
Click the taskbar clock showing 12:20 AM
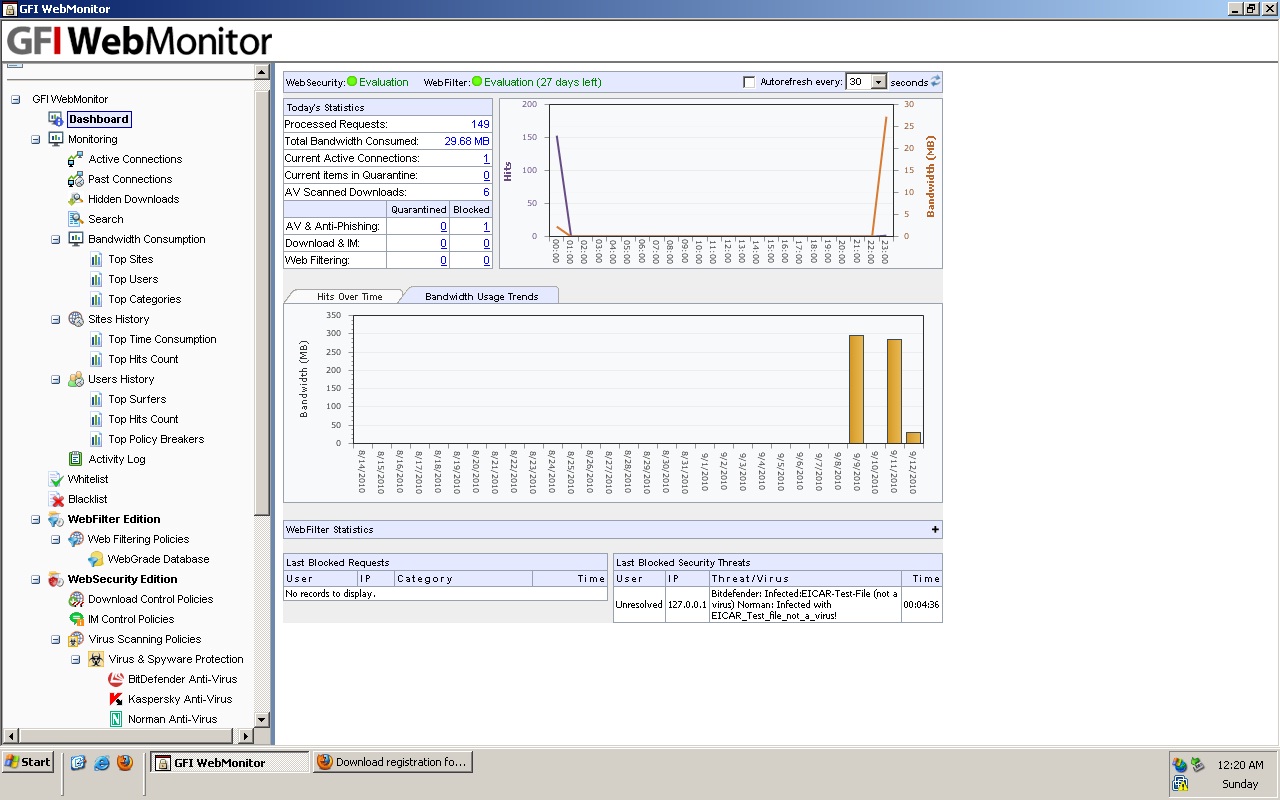pyautogui.click(x=1240, y=765)
